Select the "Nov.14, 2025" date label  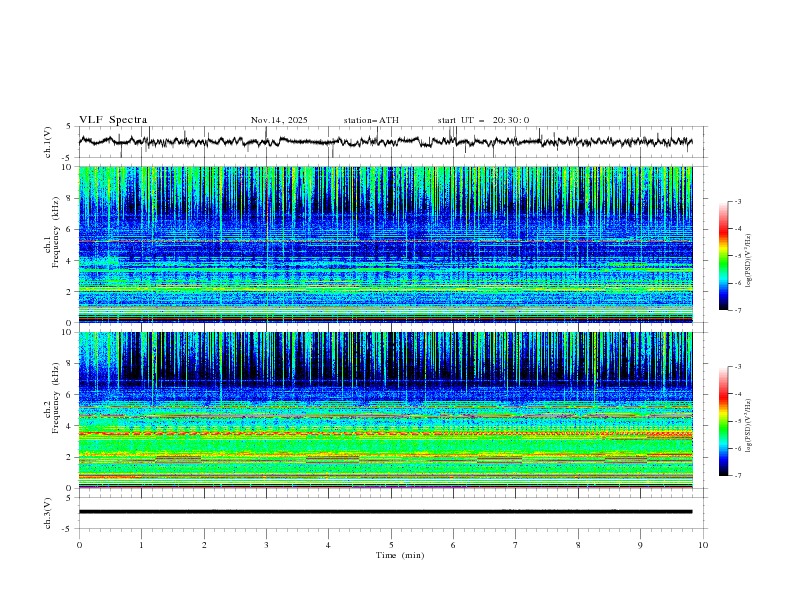coord(279,120)
